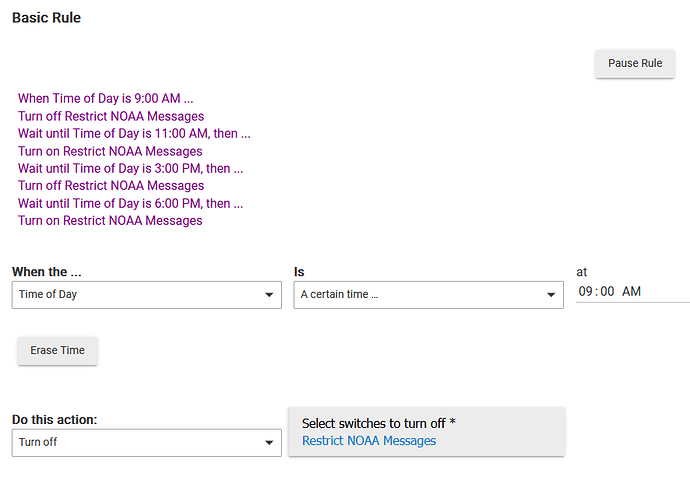Open the 'Turn off' action dropdown
The height and width of the screenshot is (484, 690).
point(146,442)
